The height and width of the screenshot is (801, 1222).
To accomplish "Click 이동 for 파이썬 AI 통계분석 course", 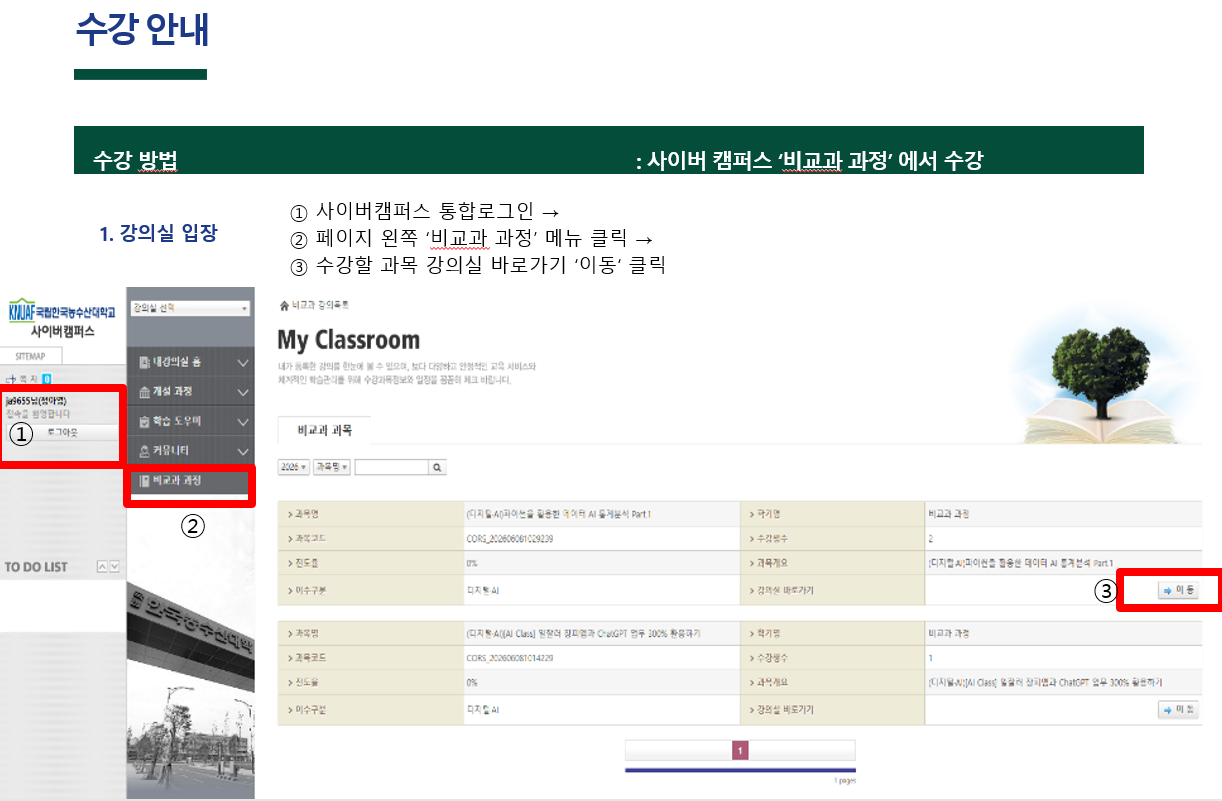I will coord(1177,591).
